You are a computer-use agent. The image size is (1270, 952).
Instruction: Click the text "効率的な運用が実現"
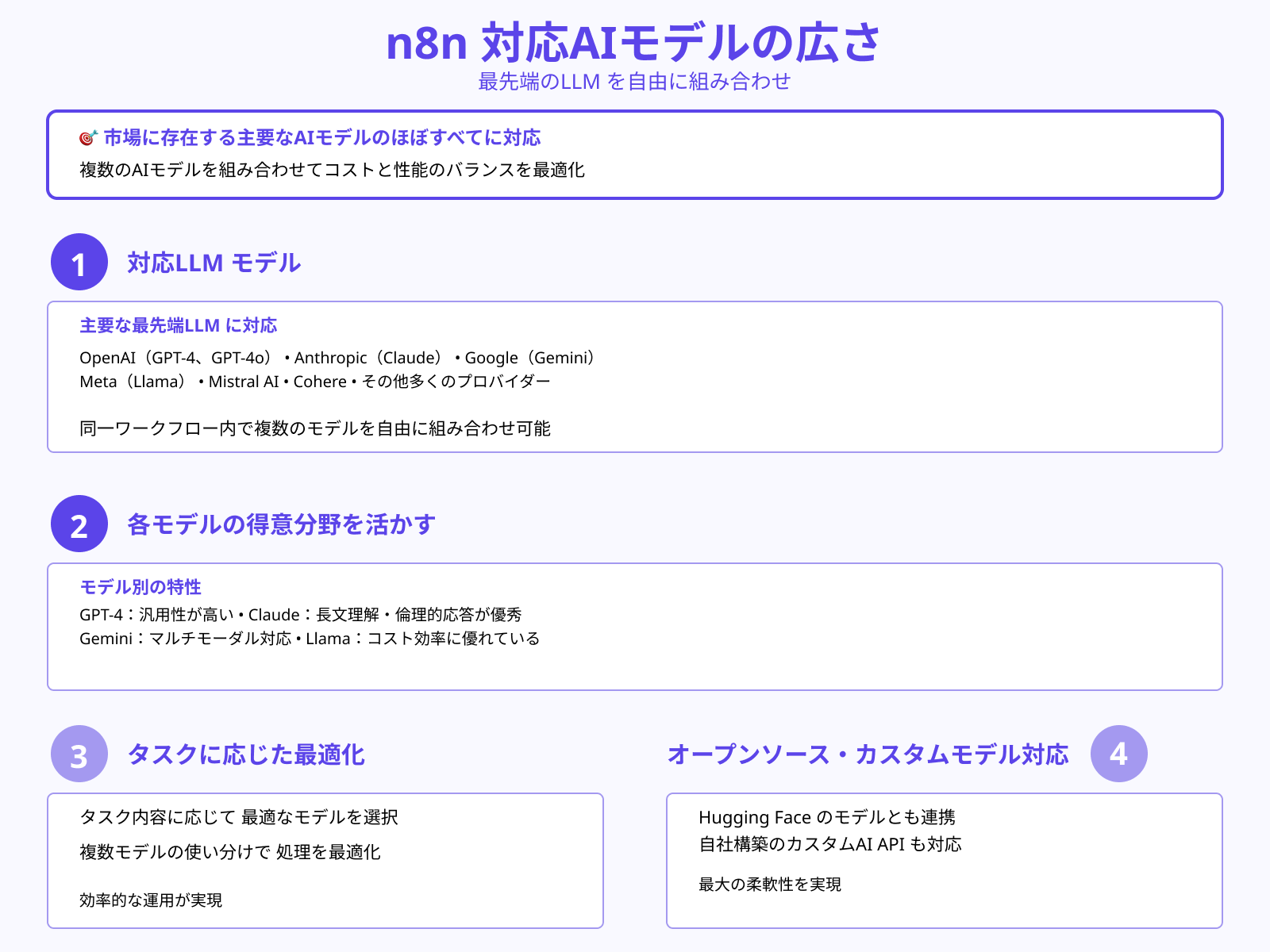pyautogui.click(x=151, y=900)
